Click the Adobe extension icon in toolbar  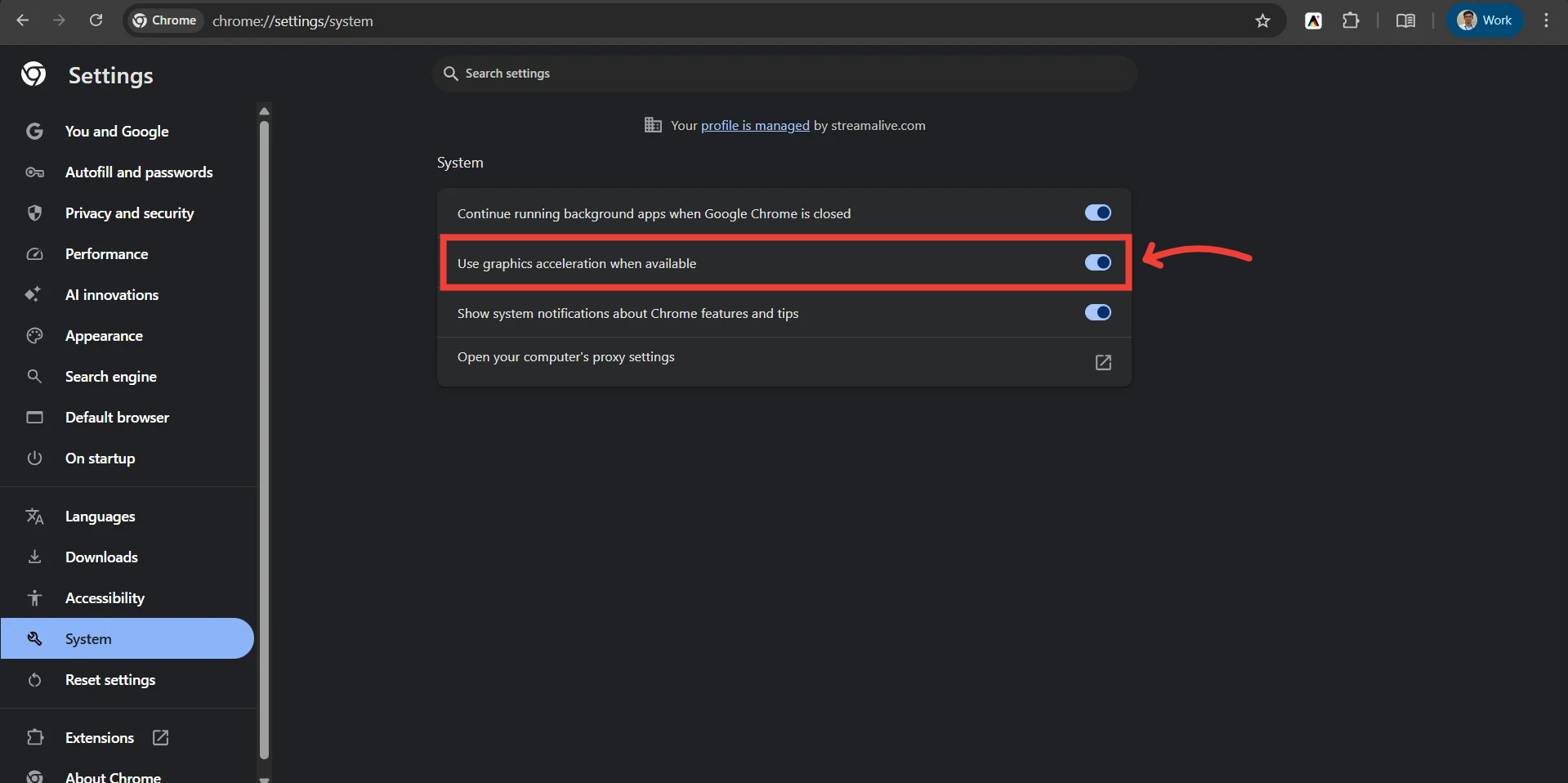[1313, 20]
